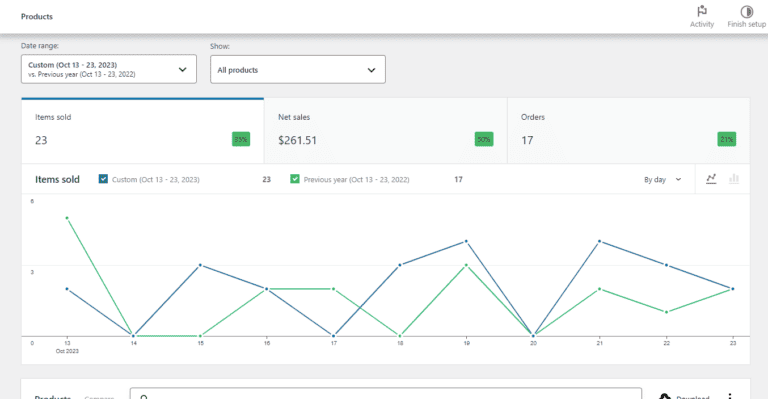
Task: Click the Items sold chart heading
Action: pos(57,180)
